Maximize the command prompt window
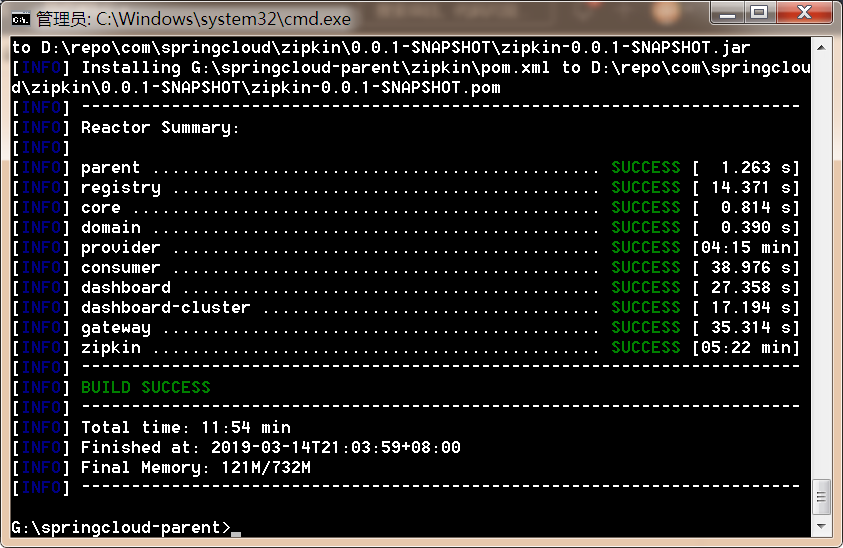843x548 pixels. (759, 13)
